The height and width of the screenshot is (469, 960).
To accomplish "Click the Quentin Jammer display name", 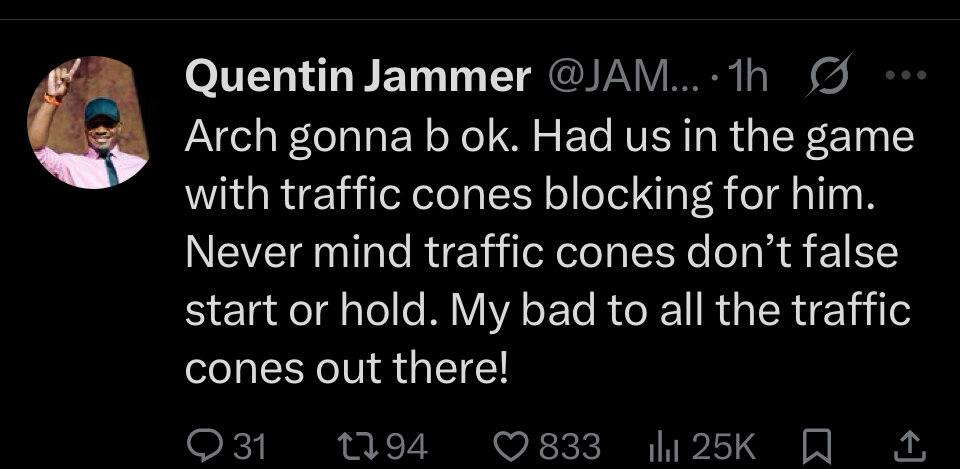I will (357, 79).
